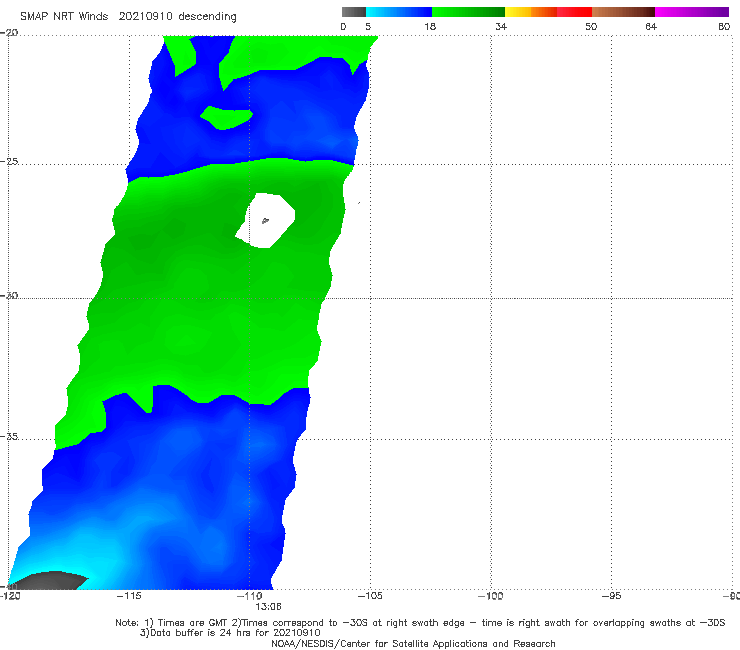Click the '34' color bar label
740x650 pixels.
pyautogui.click(x=501, y=26)
